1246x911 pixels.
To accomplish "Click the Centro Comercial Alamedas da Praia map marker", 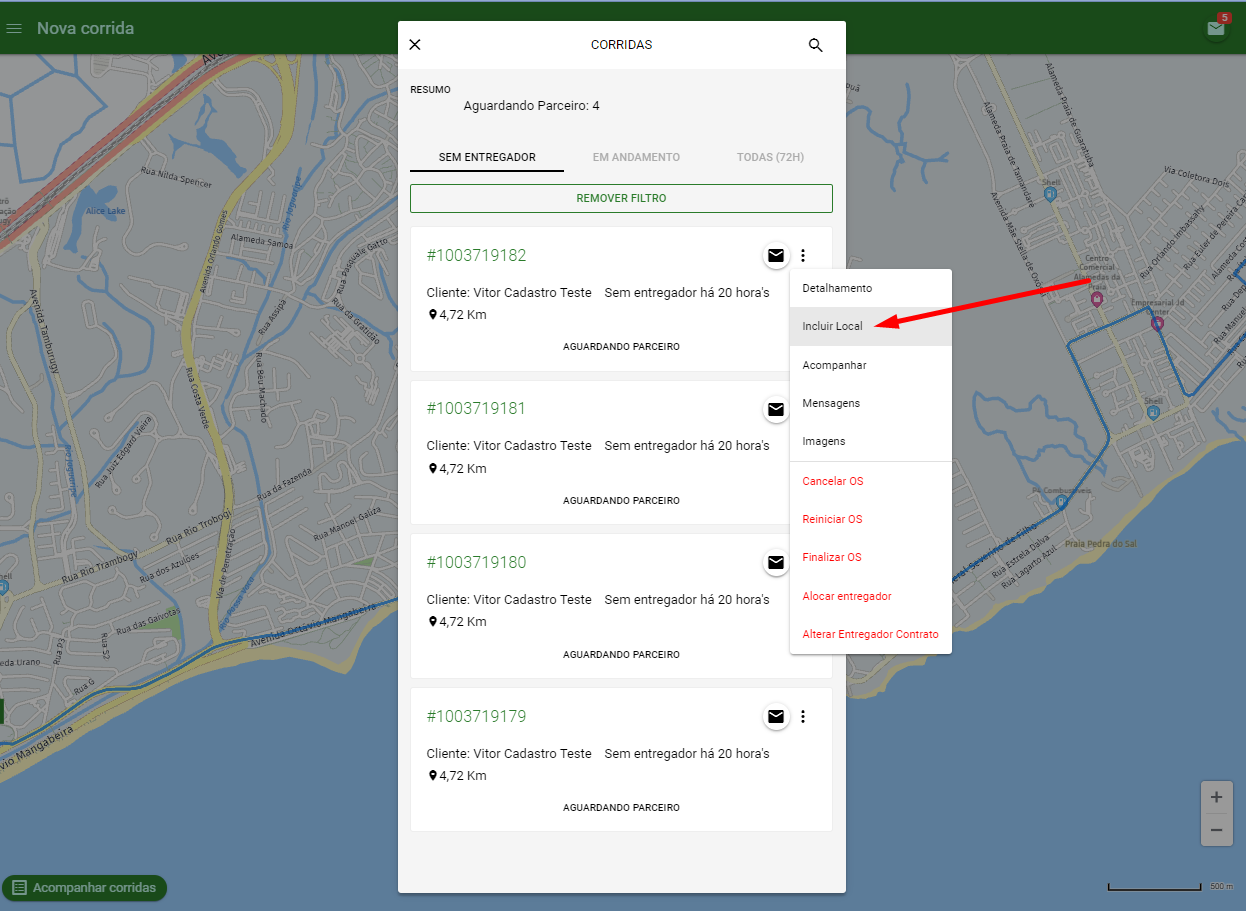I will click(1097, 298).
